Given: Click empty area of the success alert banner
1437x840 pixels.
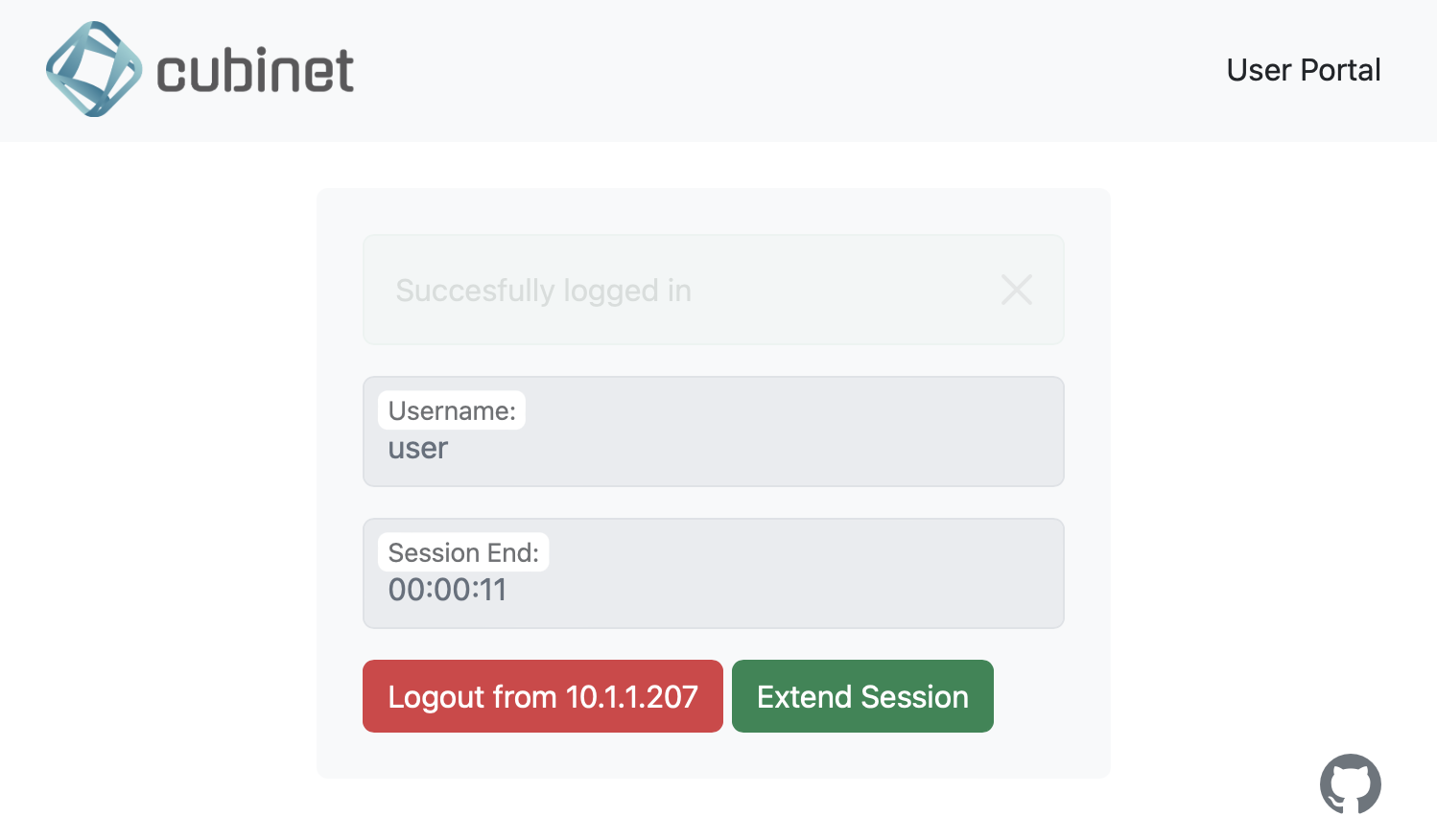Looking at the screenshot, I should [844, 290].
